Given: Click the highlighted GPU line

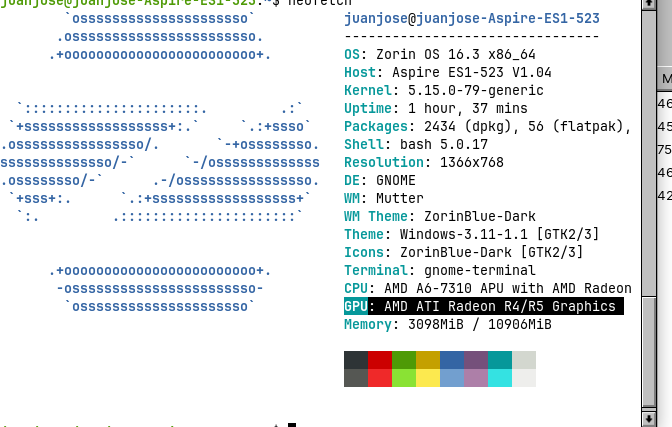Looking at the screenshot, I should pos(484,306).
